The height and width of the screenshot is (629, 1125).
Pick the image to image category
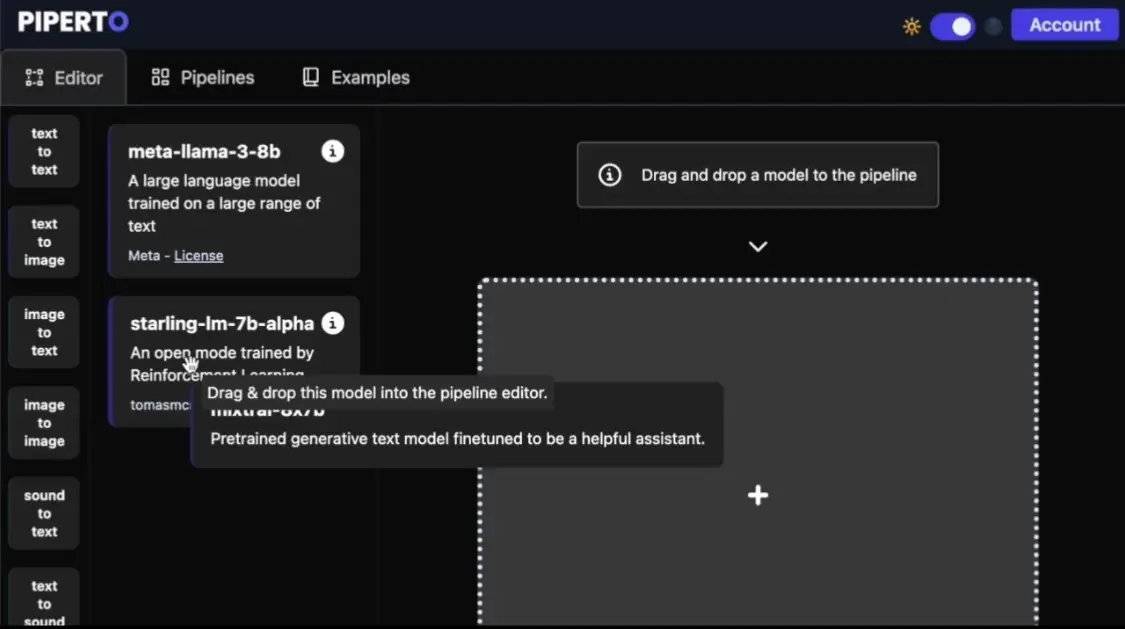44,423
